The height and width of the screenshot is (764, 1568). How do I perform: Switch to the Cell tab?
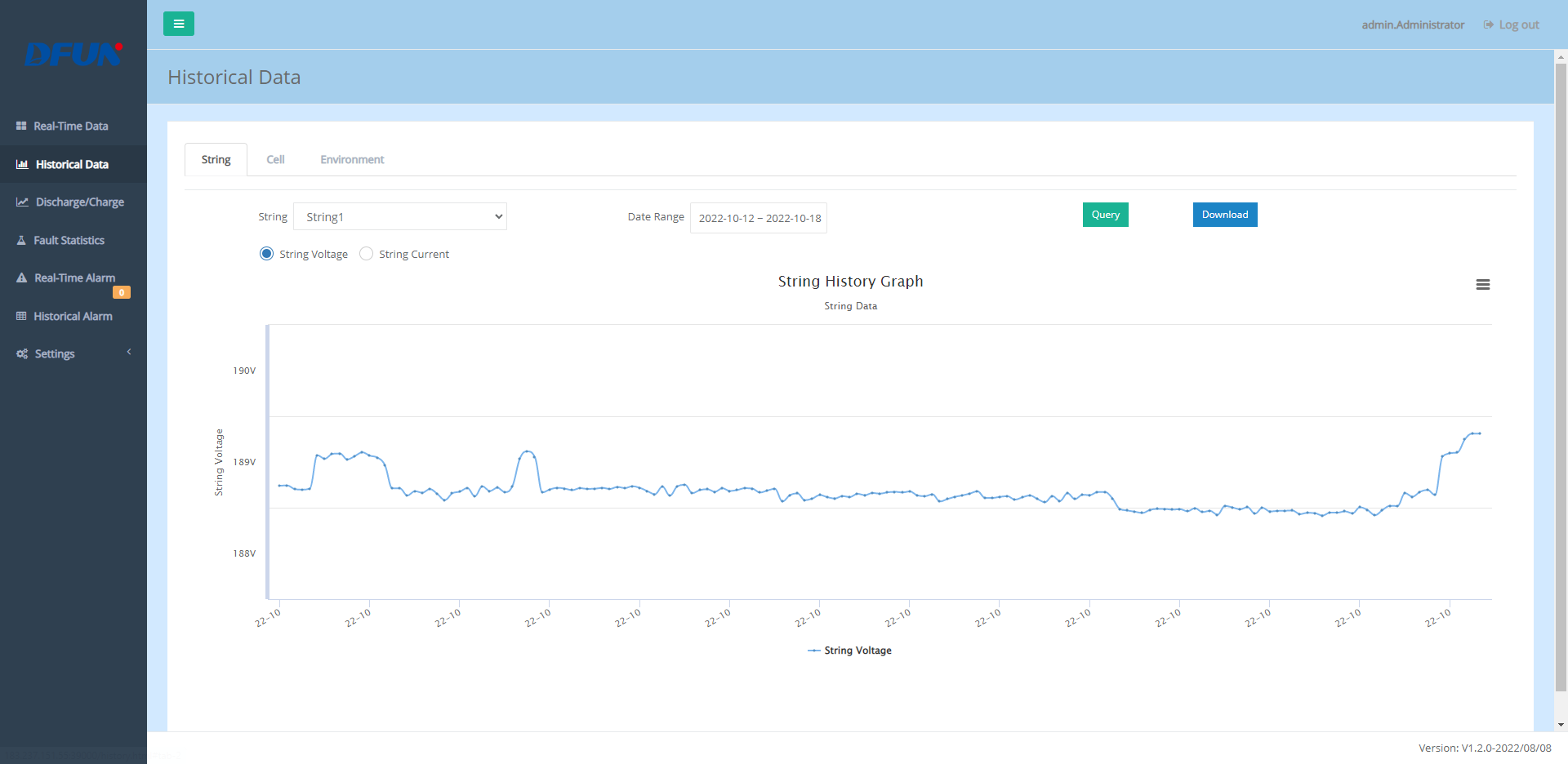click(x=275, y=159)
